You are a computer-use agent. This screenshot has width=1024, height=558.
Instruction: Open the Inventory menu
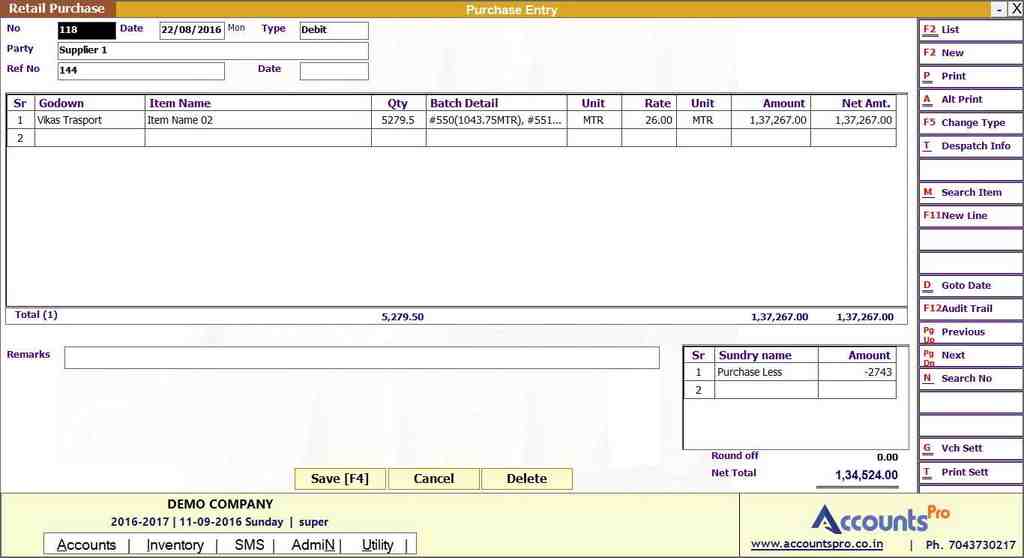pyautogui.click(x=175, y=545)
